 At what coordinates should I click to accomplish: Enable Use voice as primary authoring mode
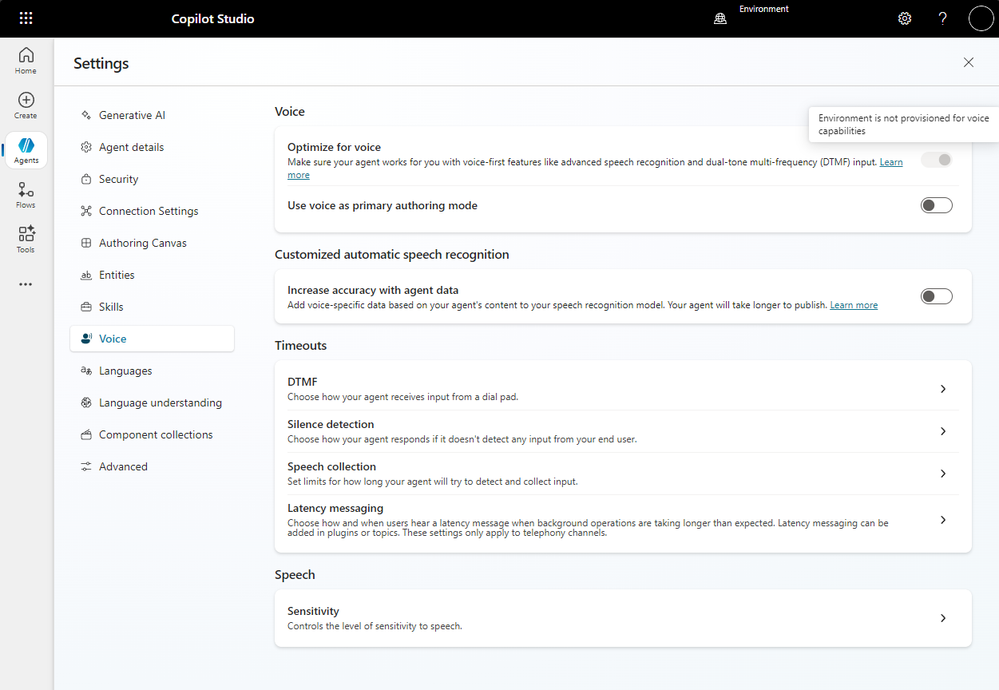[936, 205]
